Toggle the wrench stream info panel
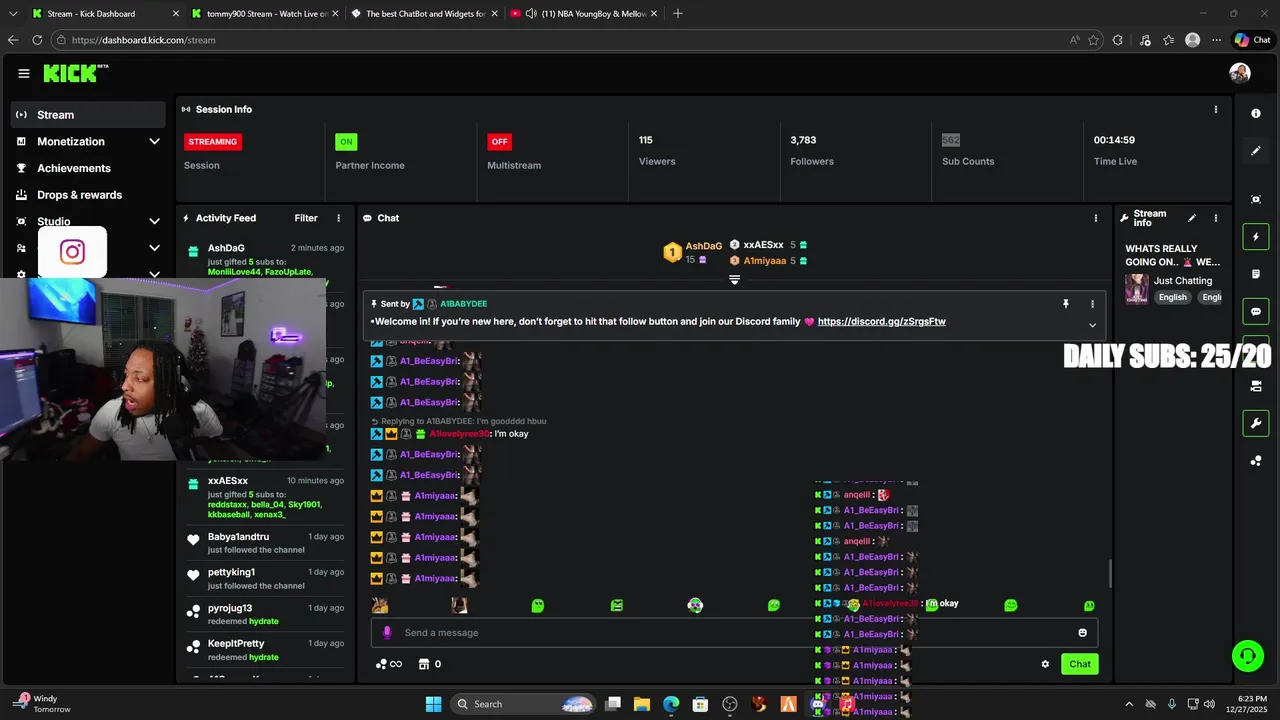 pos(1256,423)
